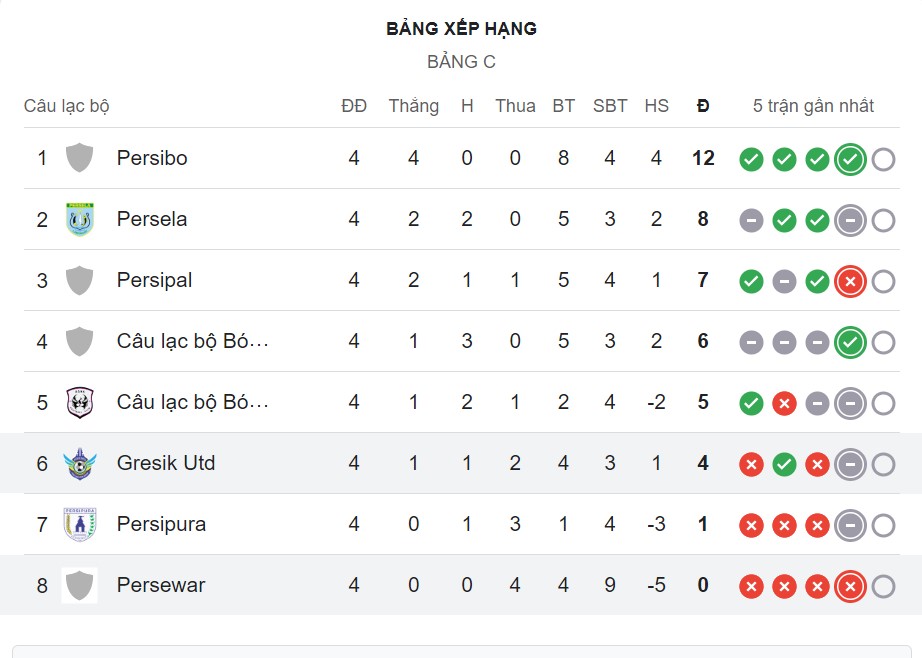Viewport: 922px width, 658px height.
Task: Expand the collapsed panel below the table
Action: (461, 650)
